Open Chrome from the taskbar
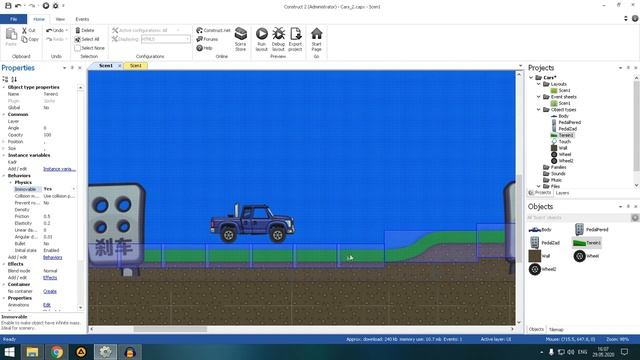 [x=57, y=352]
